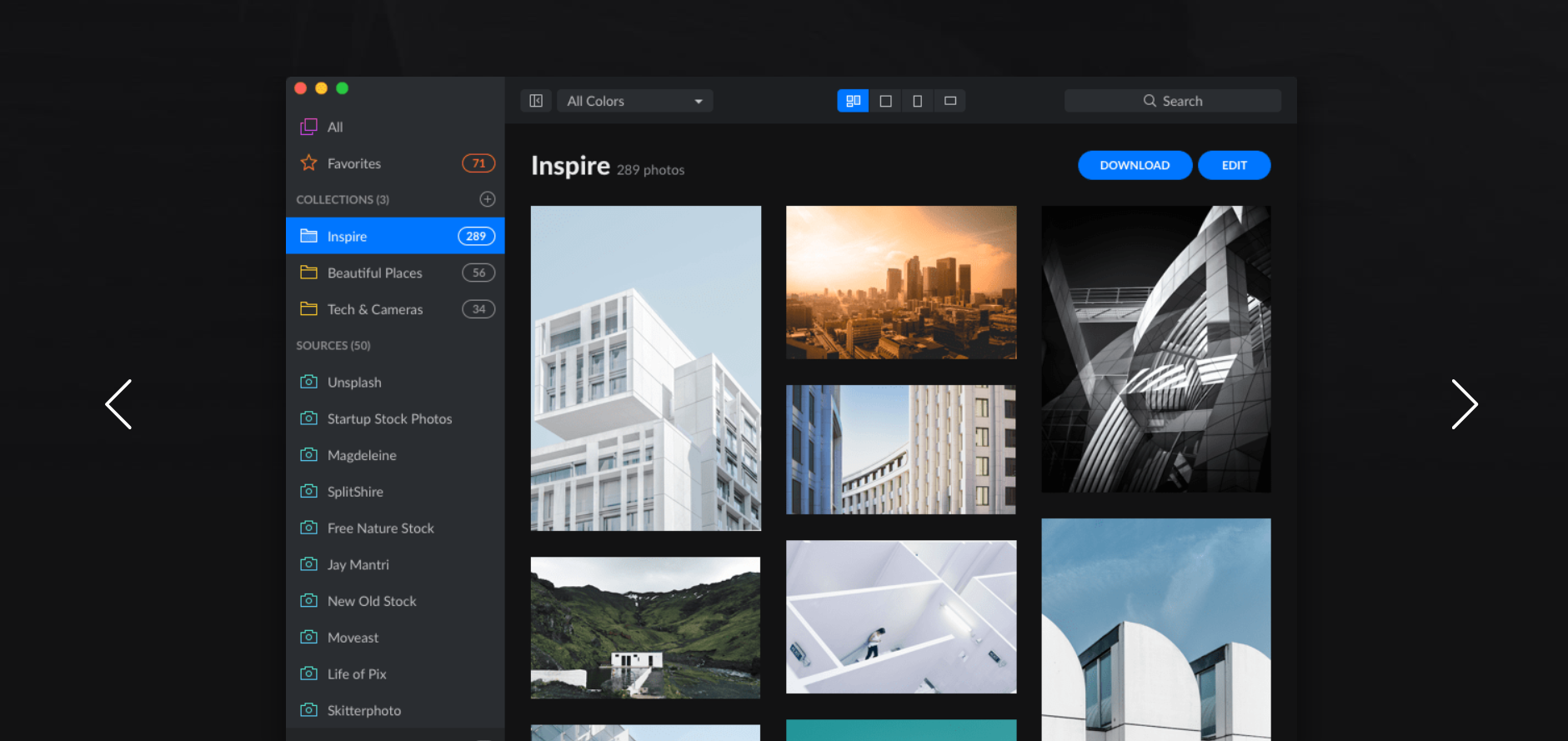Click the Magdeleine camera icon
Viewport: 1568px width, 741px height.
(308, 454)
